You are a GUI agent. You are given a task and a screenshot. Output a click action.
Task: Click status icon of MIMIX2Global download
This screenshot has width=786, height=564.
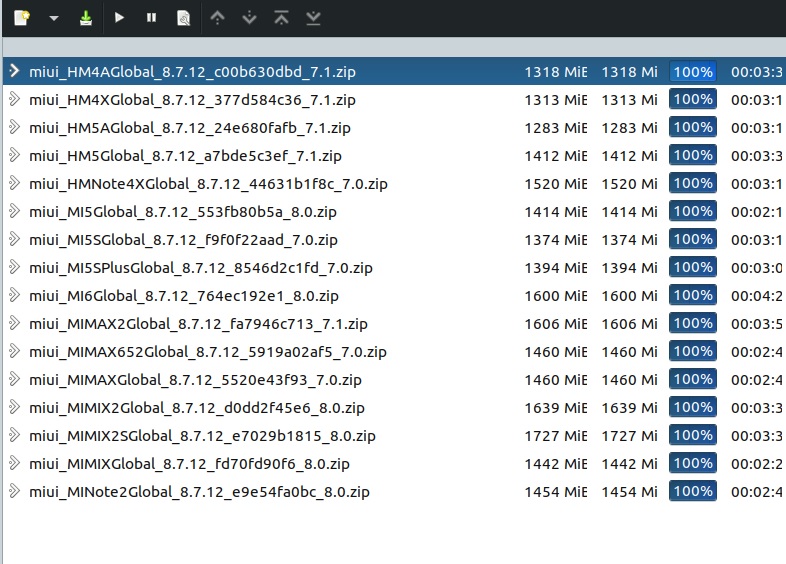pos(15,408)
